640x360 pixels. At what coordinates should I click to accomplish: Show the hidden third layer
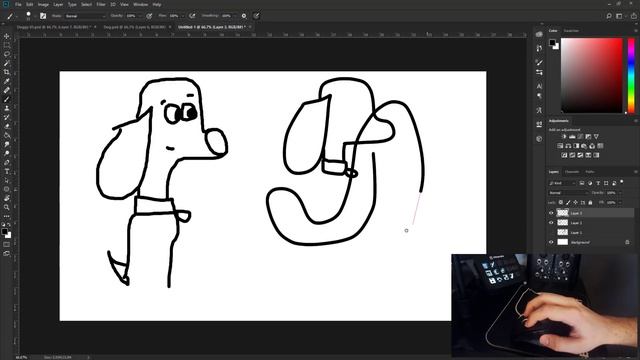click(x=551, y=232)
